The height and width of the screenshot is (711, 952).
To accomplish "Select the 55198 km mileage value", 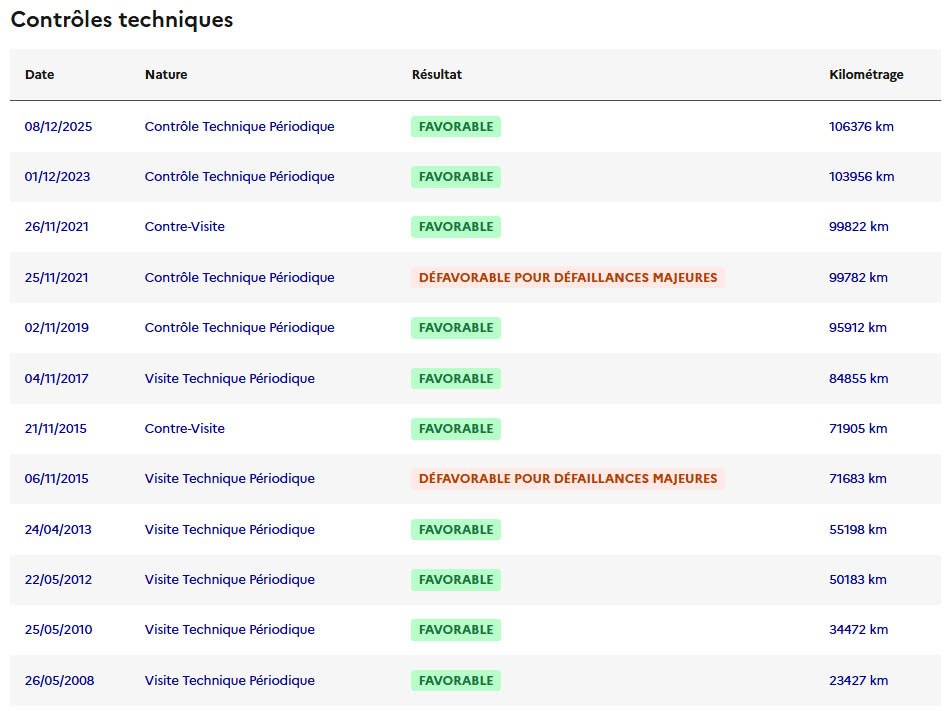I will (x=858, y=530).
